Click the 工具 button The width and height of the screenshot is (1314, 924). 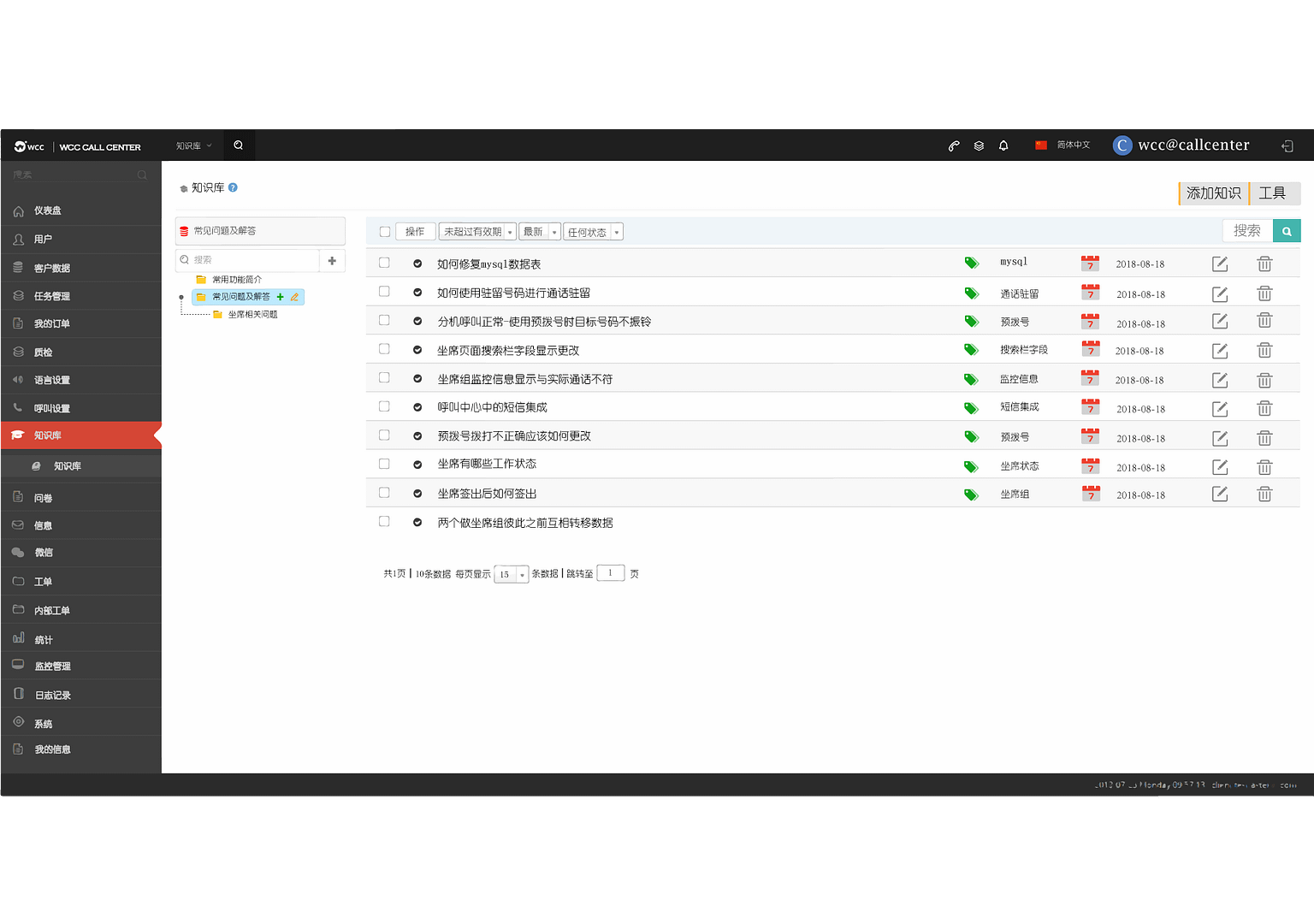pyautogui.click(x=1272, y=193)
